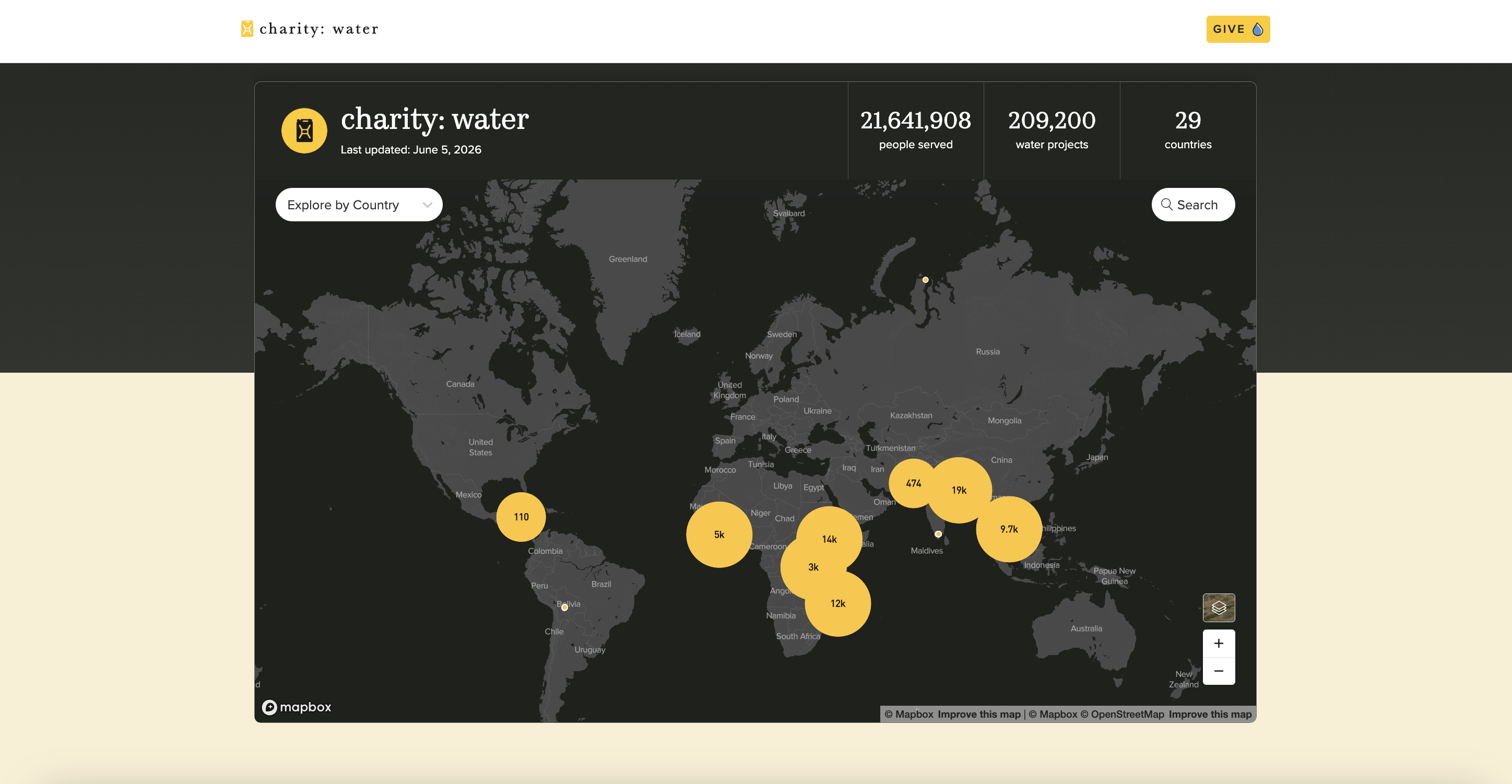The image size is (1512, 784).
Task: Click the 3k cluster in Central Africa
Action: tap(813, 567)
